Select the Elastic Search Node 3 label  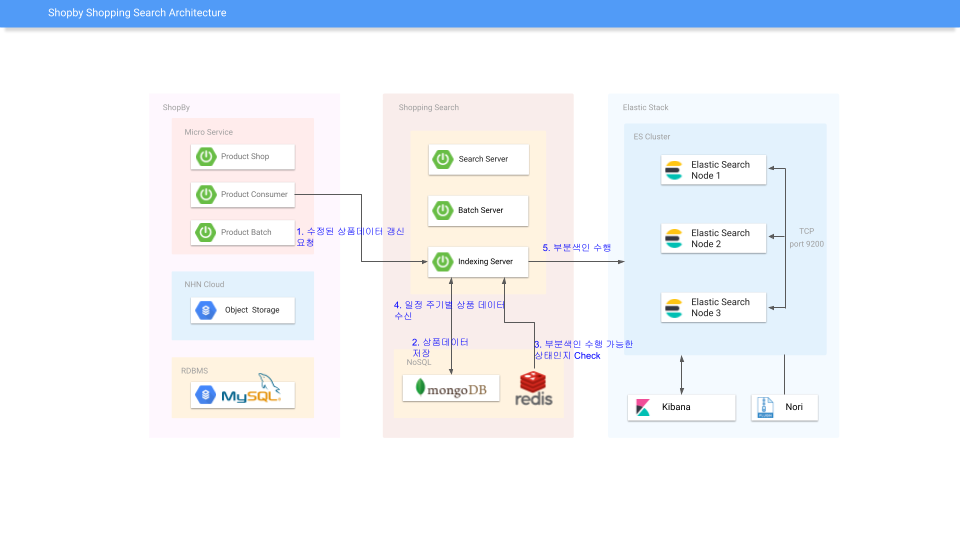pyautogui.click(x=720, y=308)
